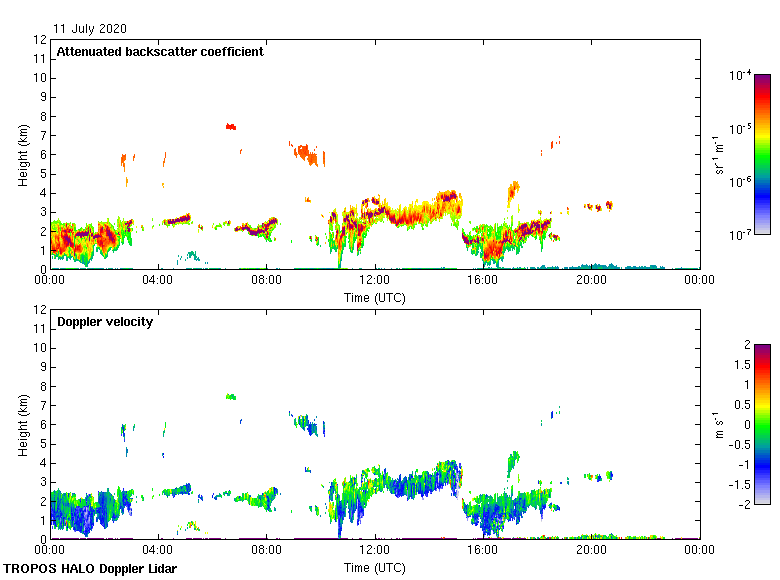This screenshot has width=780, height=580.
Task: Click 'Height (km)' axis label of Doppler plot
Action: click(x=23, y=425)
